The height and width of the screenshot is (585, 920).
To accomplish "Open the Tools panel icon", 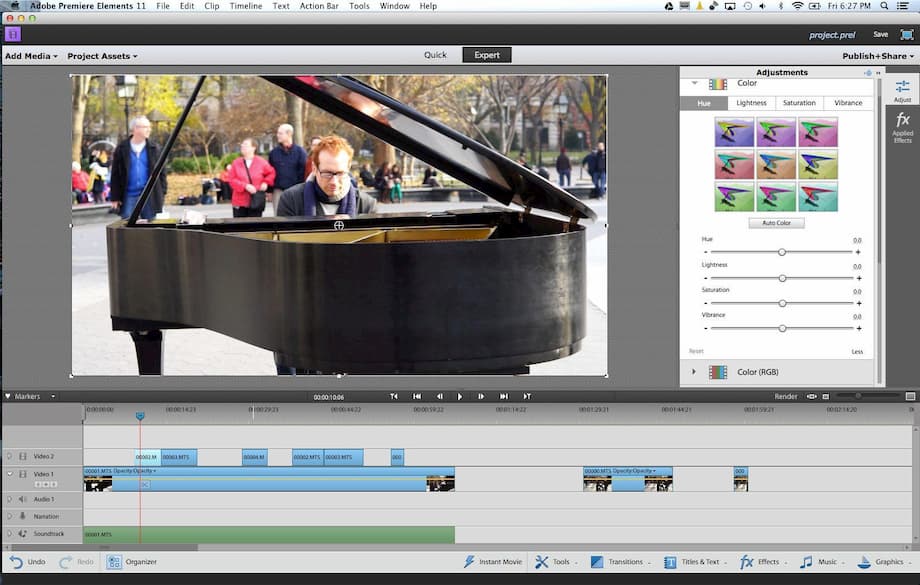I will tap(543, 561).
